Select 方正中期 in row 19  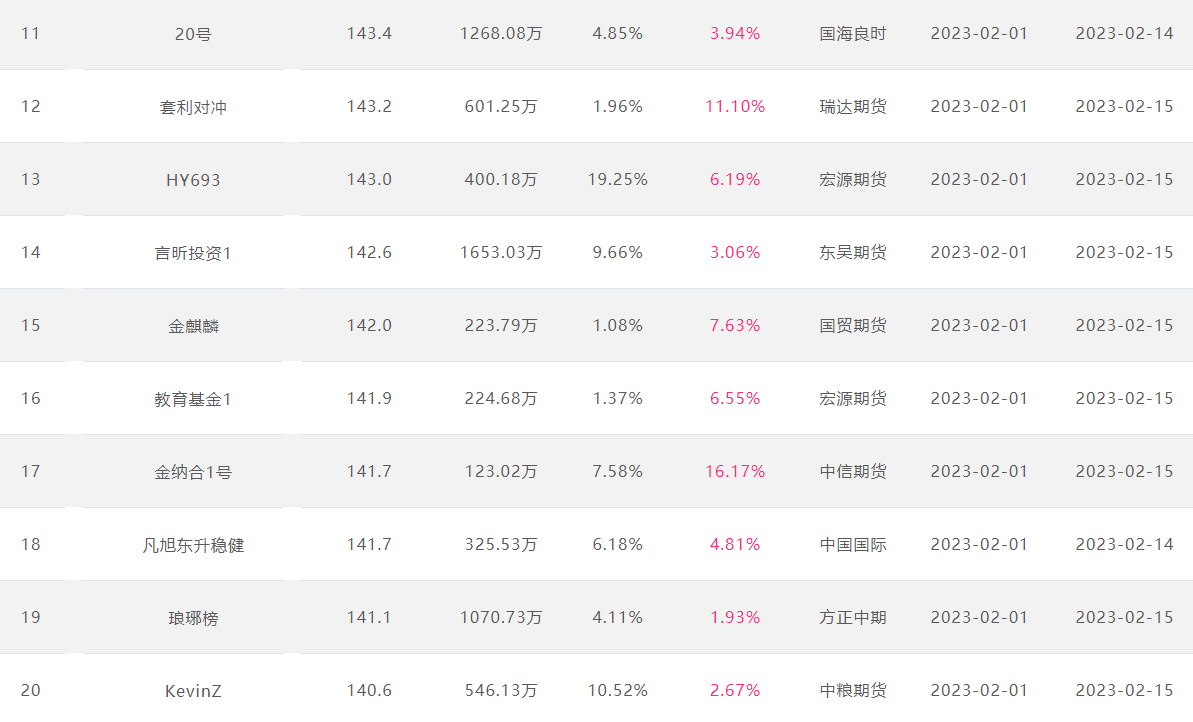click(x=852, y=618)
